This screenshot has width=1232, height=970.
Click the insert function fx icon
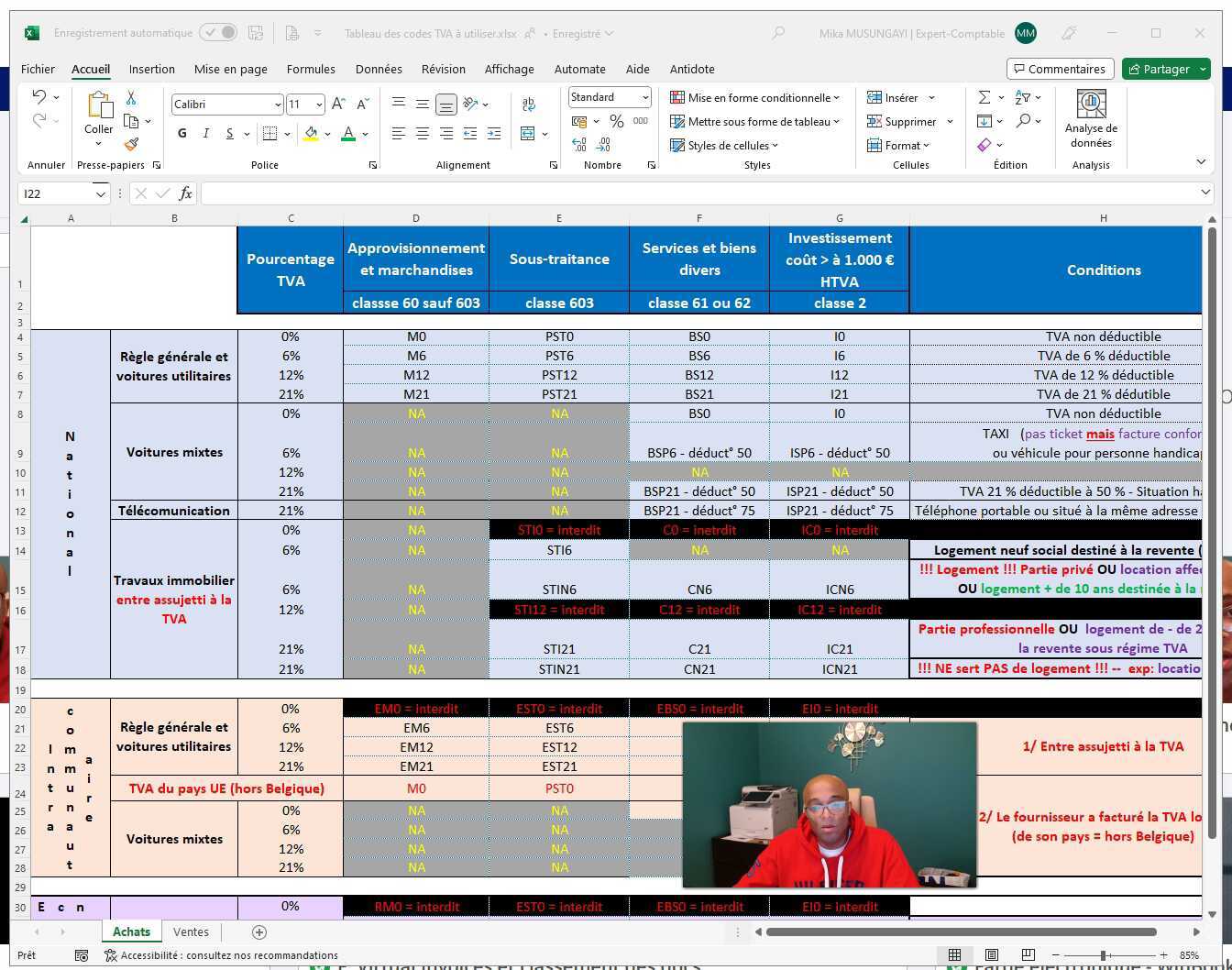(x=185, y=193)
